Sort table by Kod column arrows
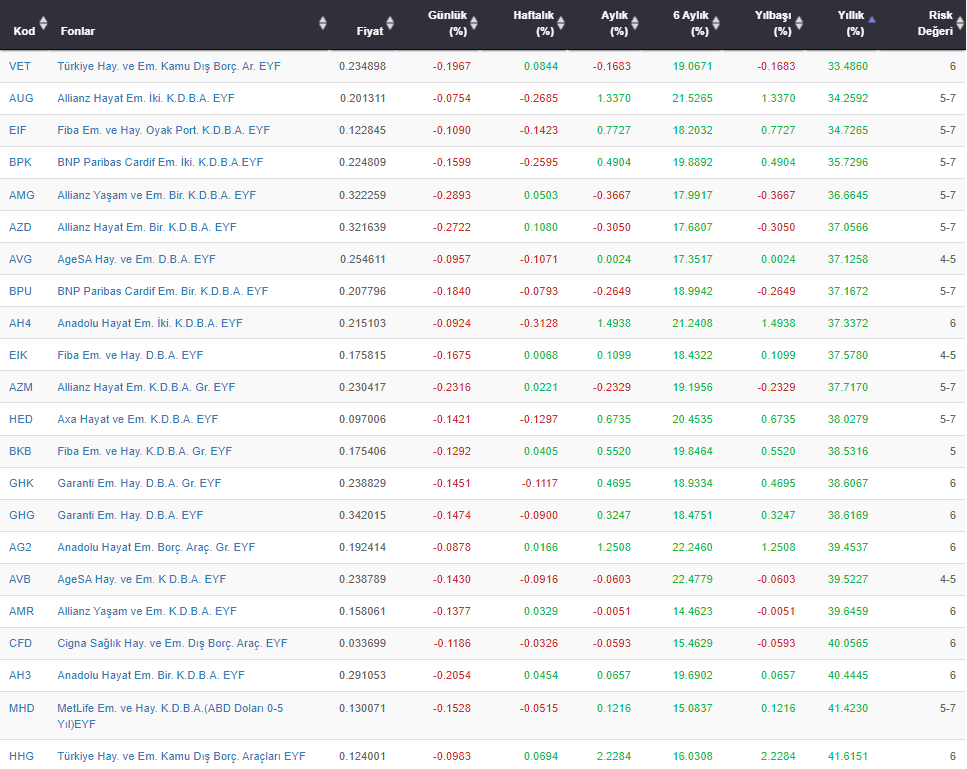The width and height of the screenshot is (967, 769). pyautogui.click(x=43, y=23)
